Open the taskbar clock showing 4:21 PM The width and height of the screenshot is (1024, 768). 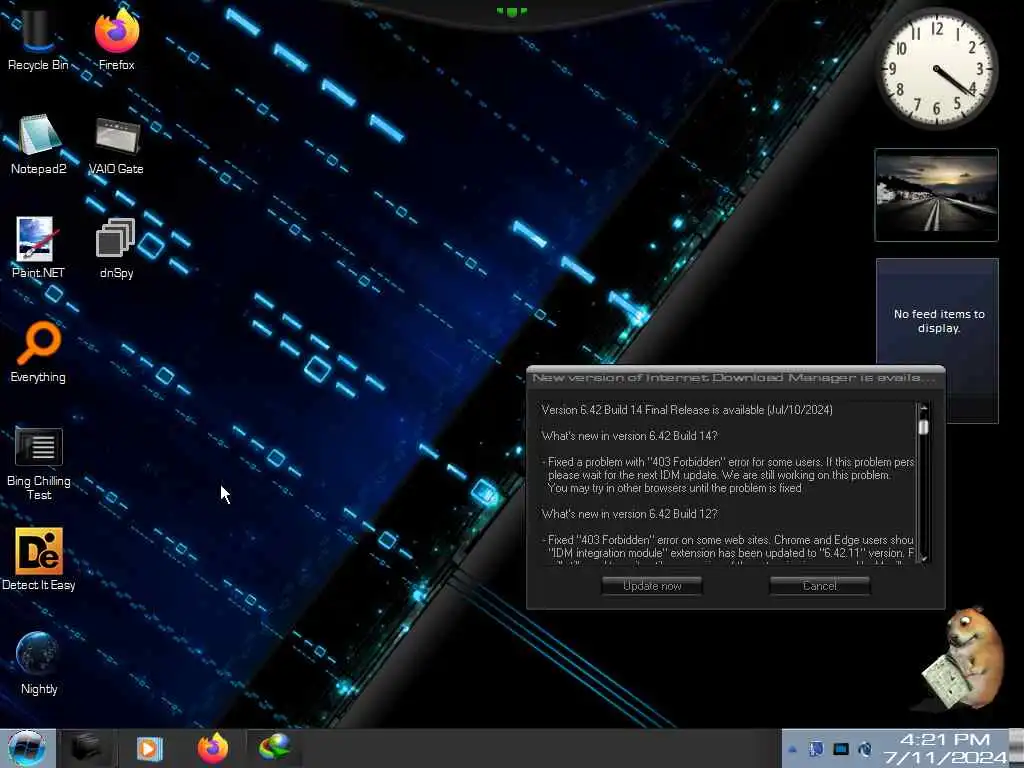[x=945, y=748]
